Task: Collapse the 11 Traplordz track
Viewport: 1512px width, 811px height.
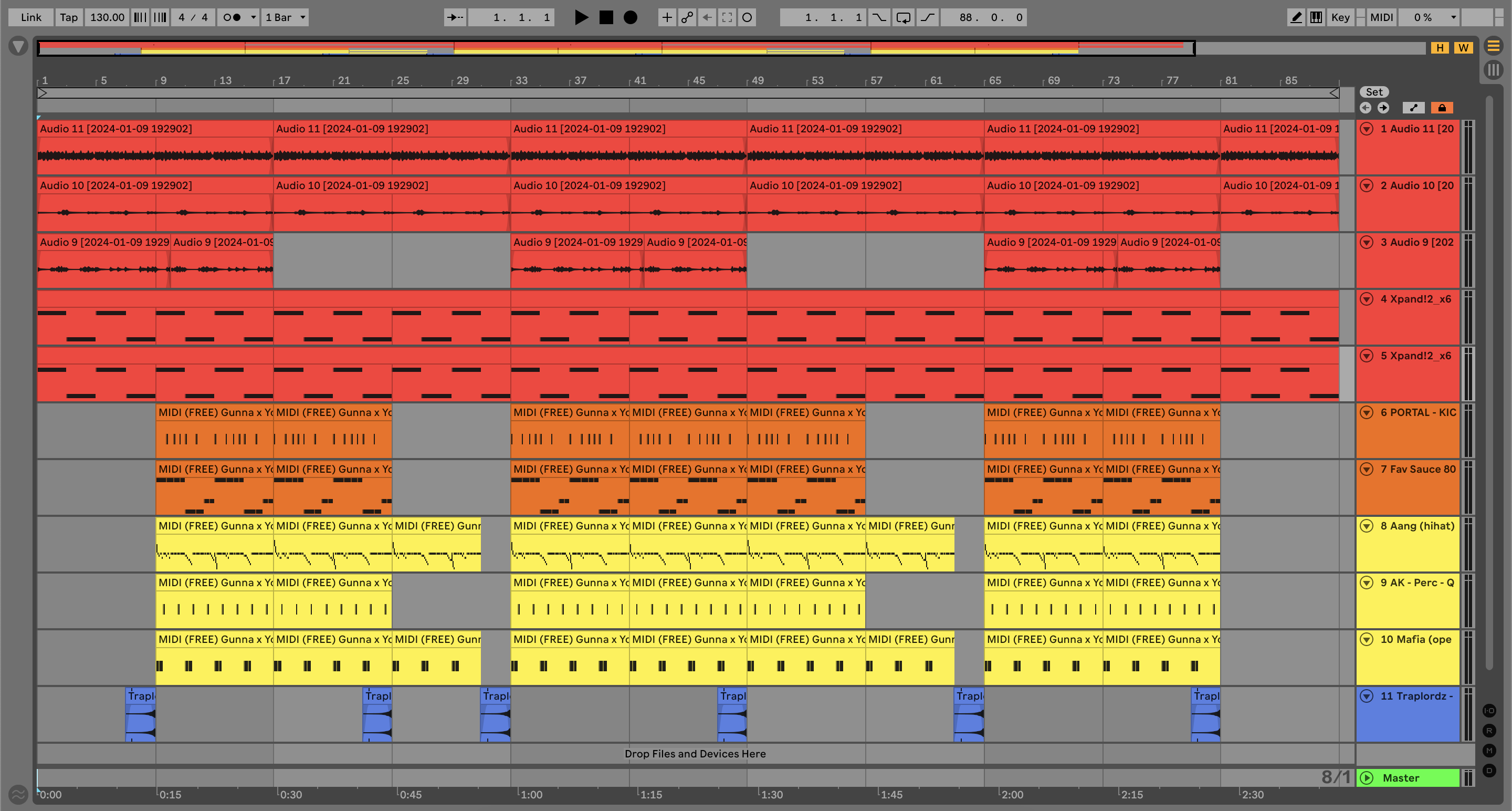Action: (1367, 696)
